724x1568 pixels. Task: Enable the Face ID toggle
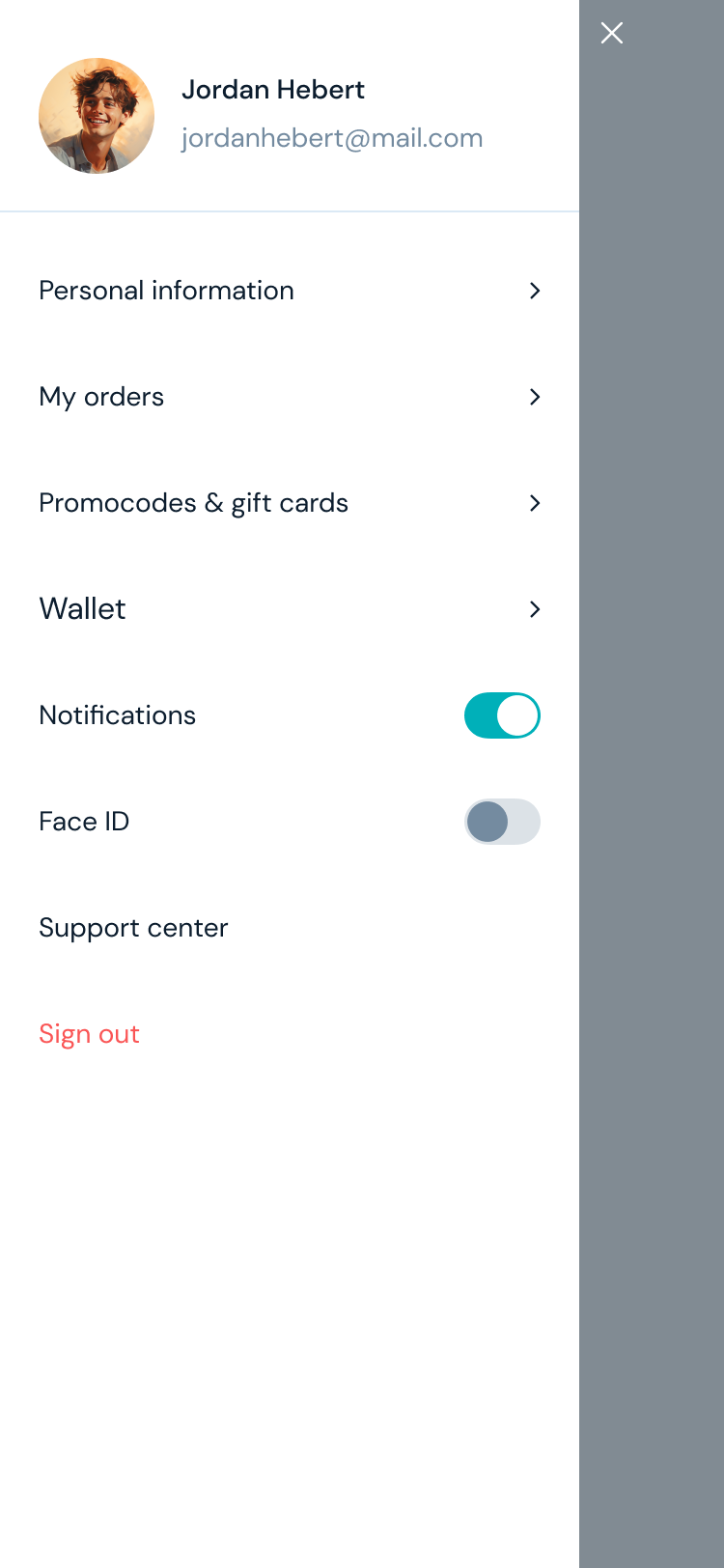pyautogui.click(x=502, y=822)
